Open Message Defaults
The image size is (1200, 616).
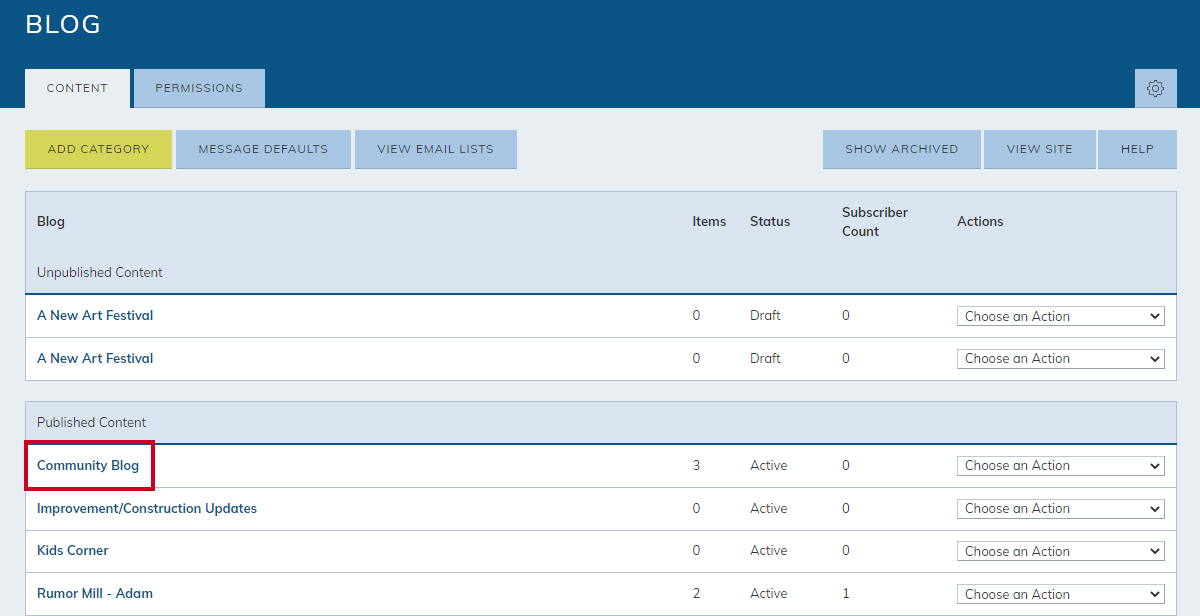tap(263, 149)
